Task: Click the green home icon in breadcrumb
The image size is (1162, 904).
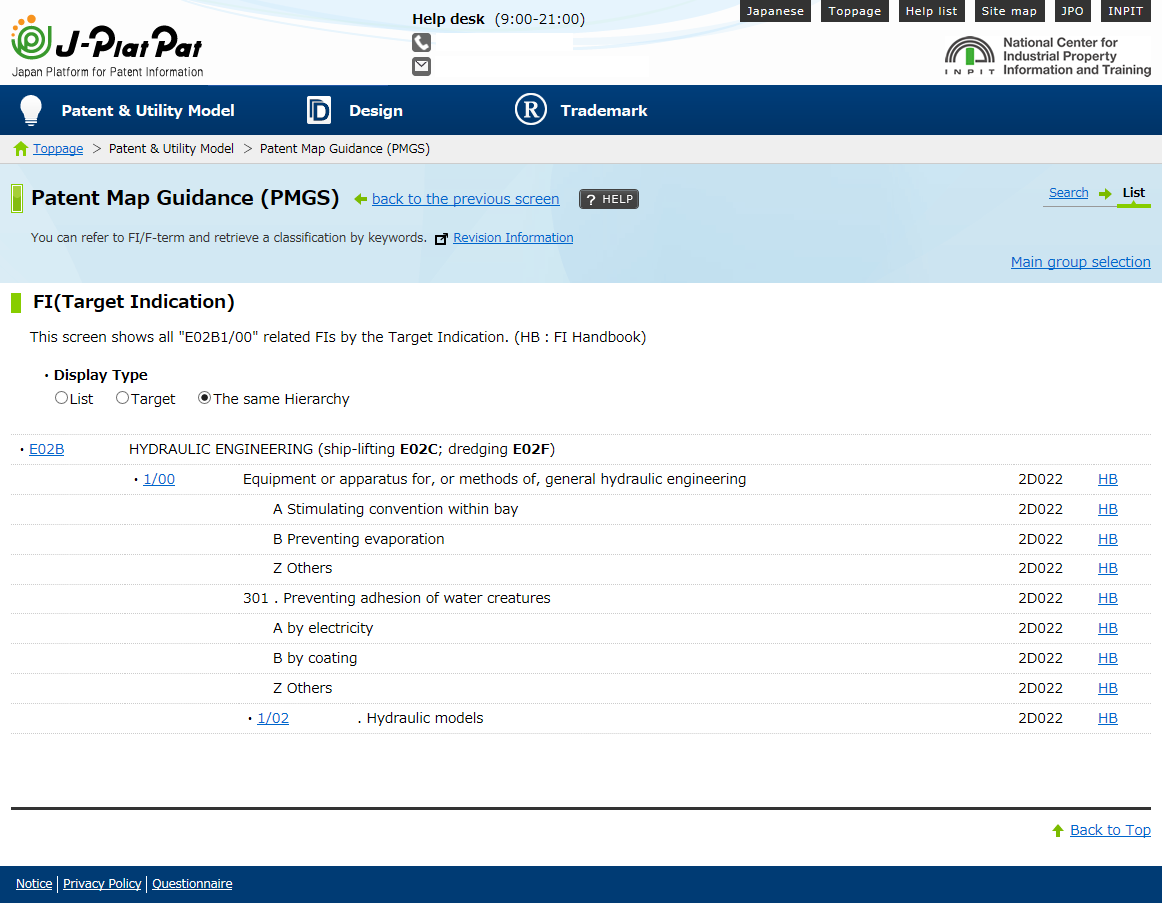Action: pyautogui.click(x=21, y=149)
